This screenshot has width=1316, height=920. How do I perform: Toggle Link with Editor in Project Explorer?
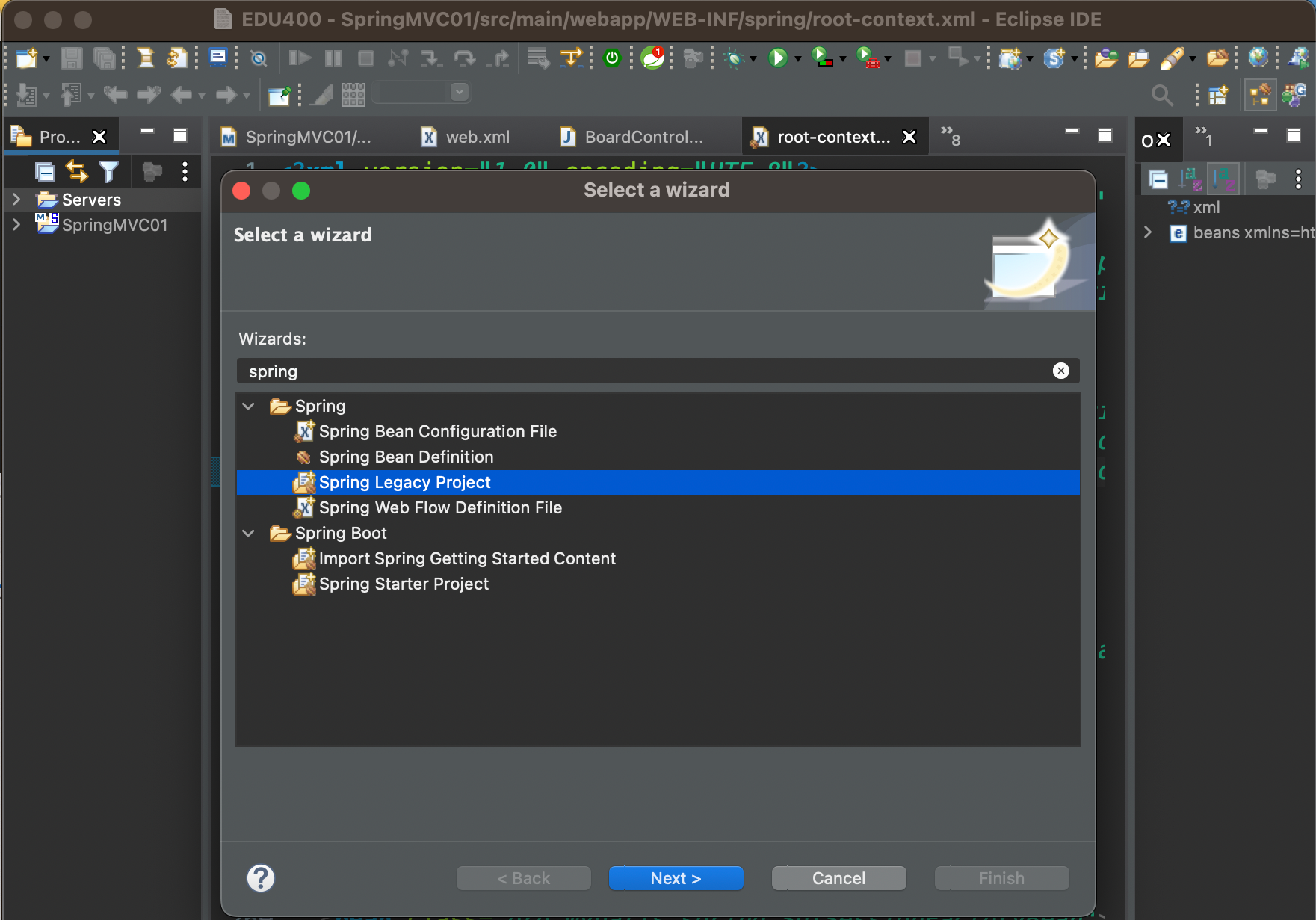[x=76, y=172]
